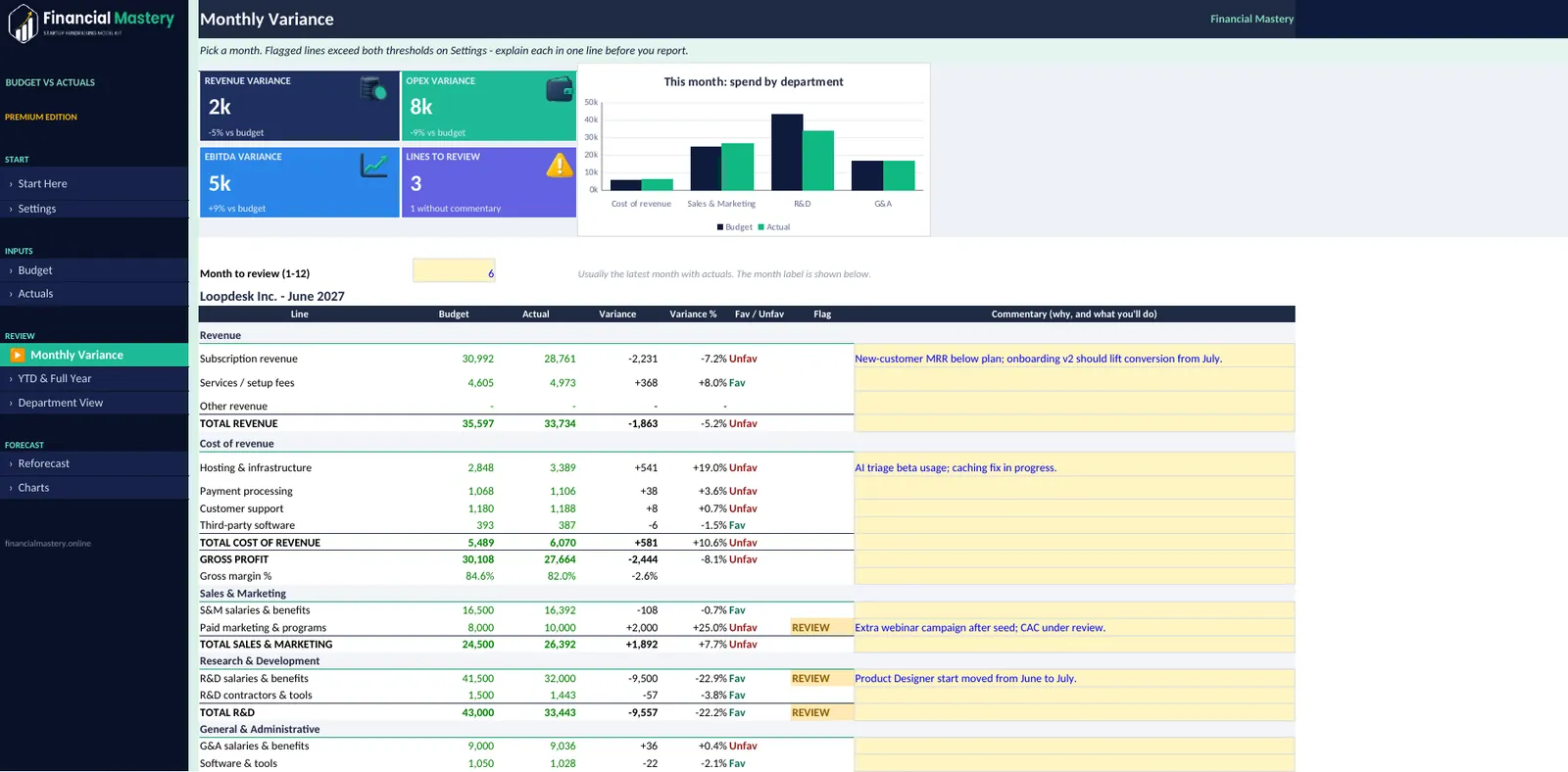Select Gross margin % actual 82.0%
This screenshot has width=1568, height=772.
[x=562, y=576]
